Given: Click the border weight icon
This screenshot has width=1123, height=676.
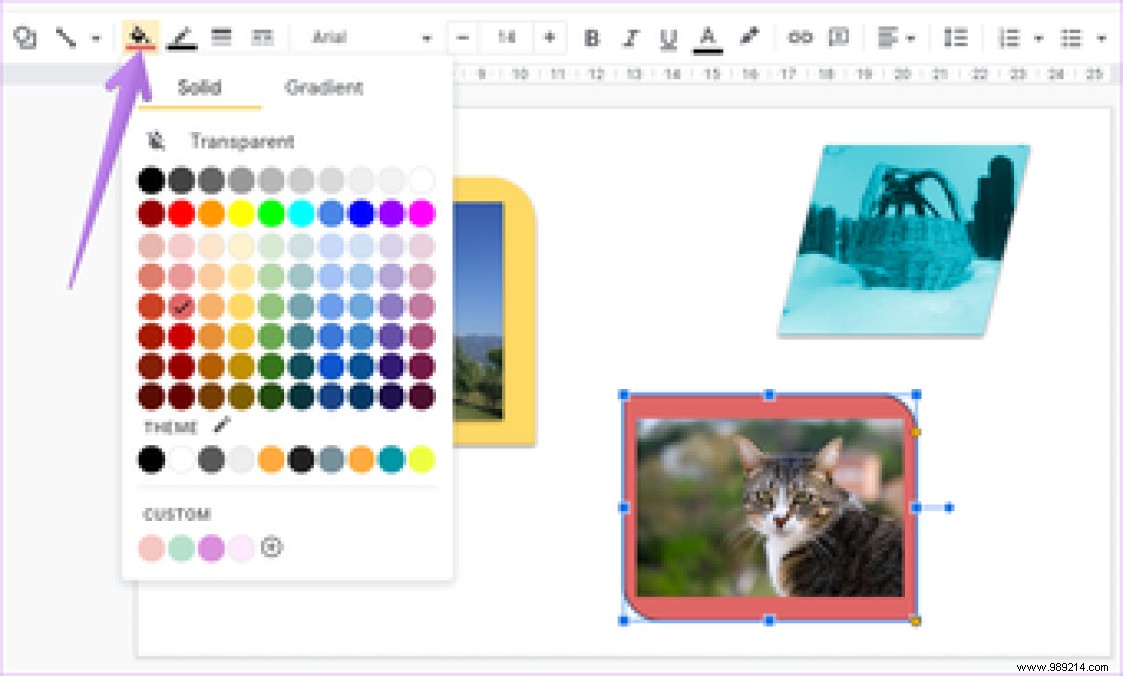Looking at the screenshot, I should tap(220, 37).
